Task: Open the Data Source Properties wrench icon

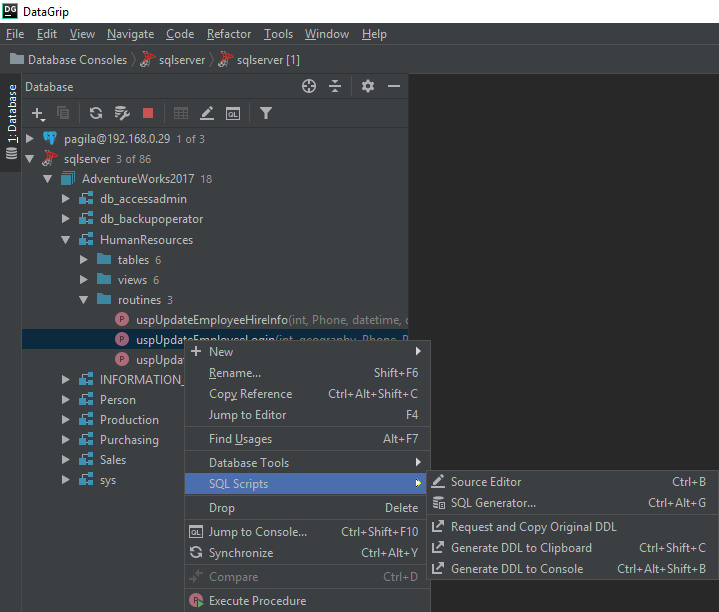Action: (x=122, y=114)
